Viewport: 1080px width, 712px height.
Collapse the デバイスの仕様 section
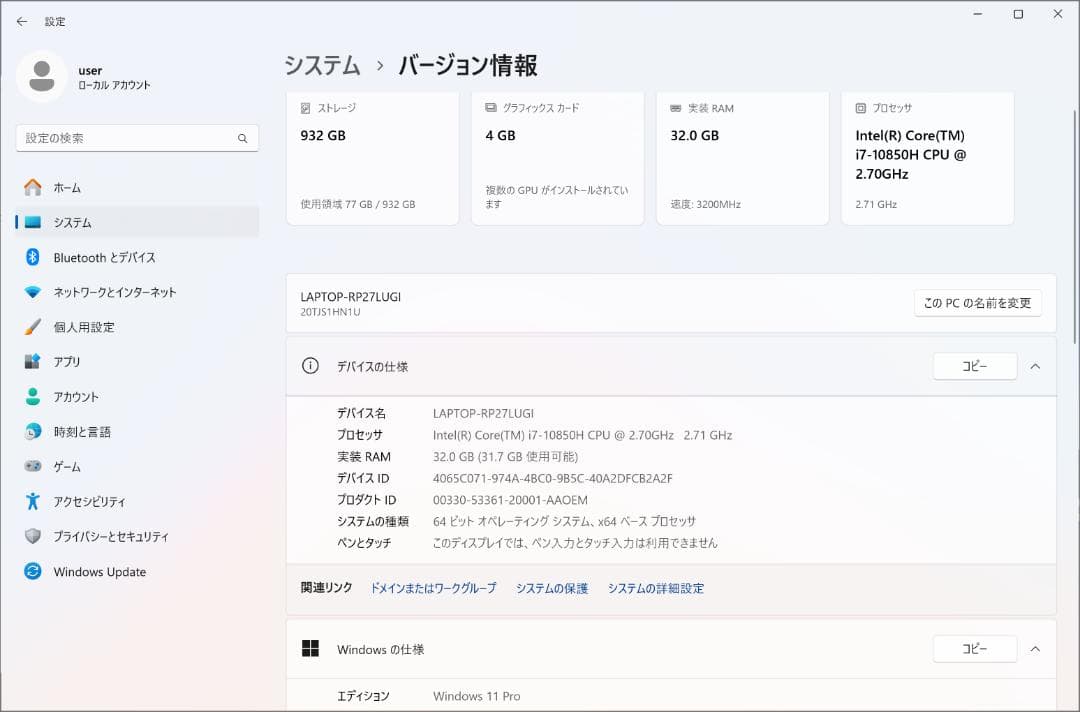[x=1036, y=366]
